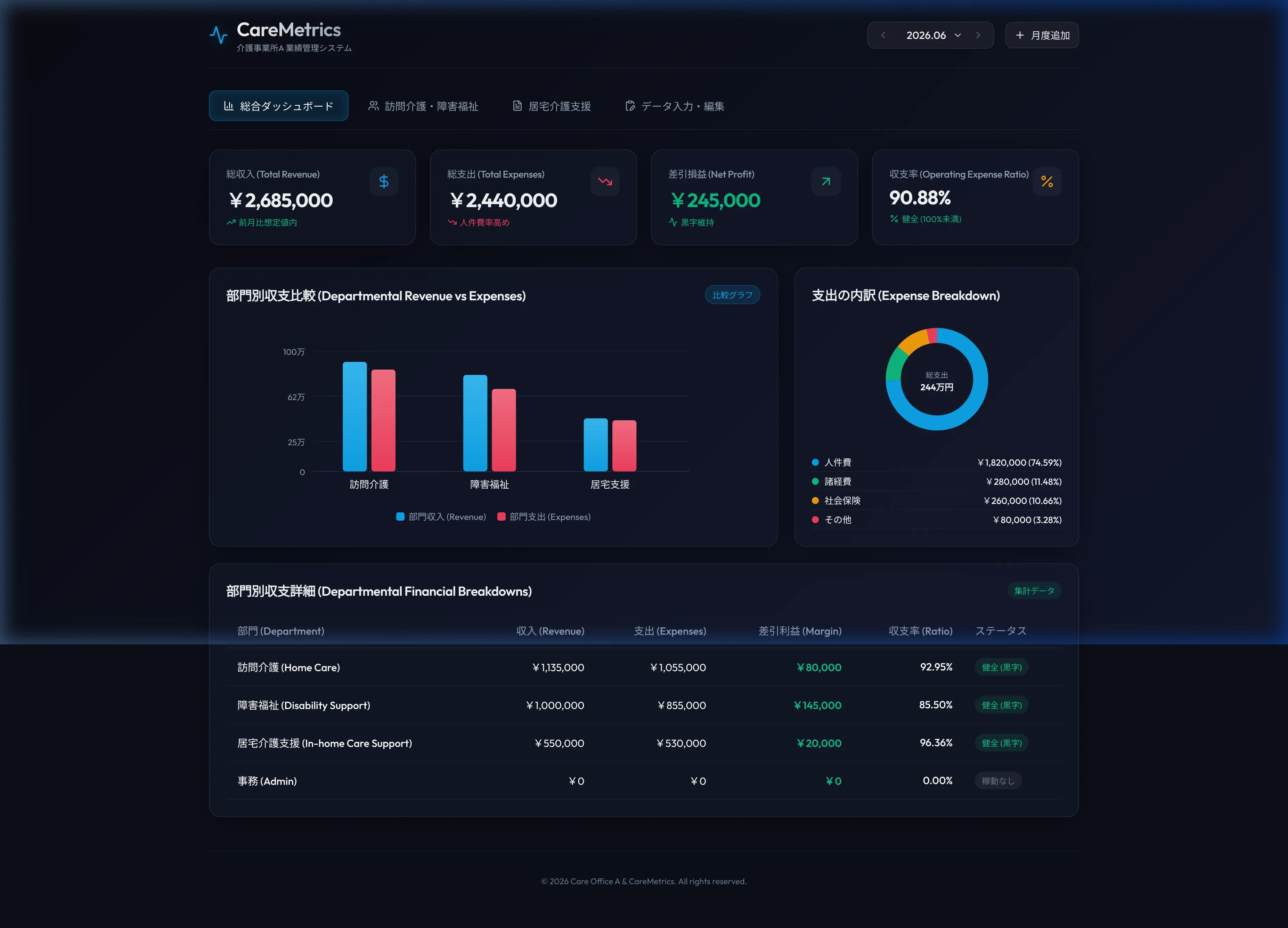The width and height of the screenshot is (1288, 928).
Task: Open the 2026.06 month dropdown
Action: coord(933,35)
